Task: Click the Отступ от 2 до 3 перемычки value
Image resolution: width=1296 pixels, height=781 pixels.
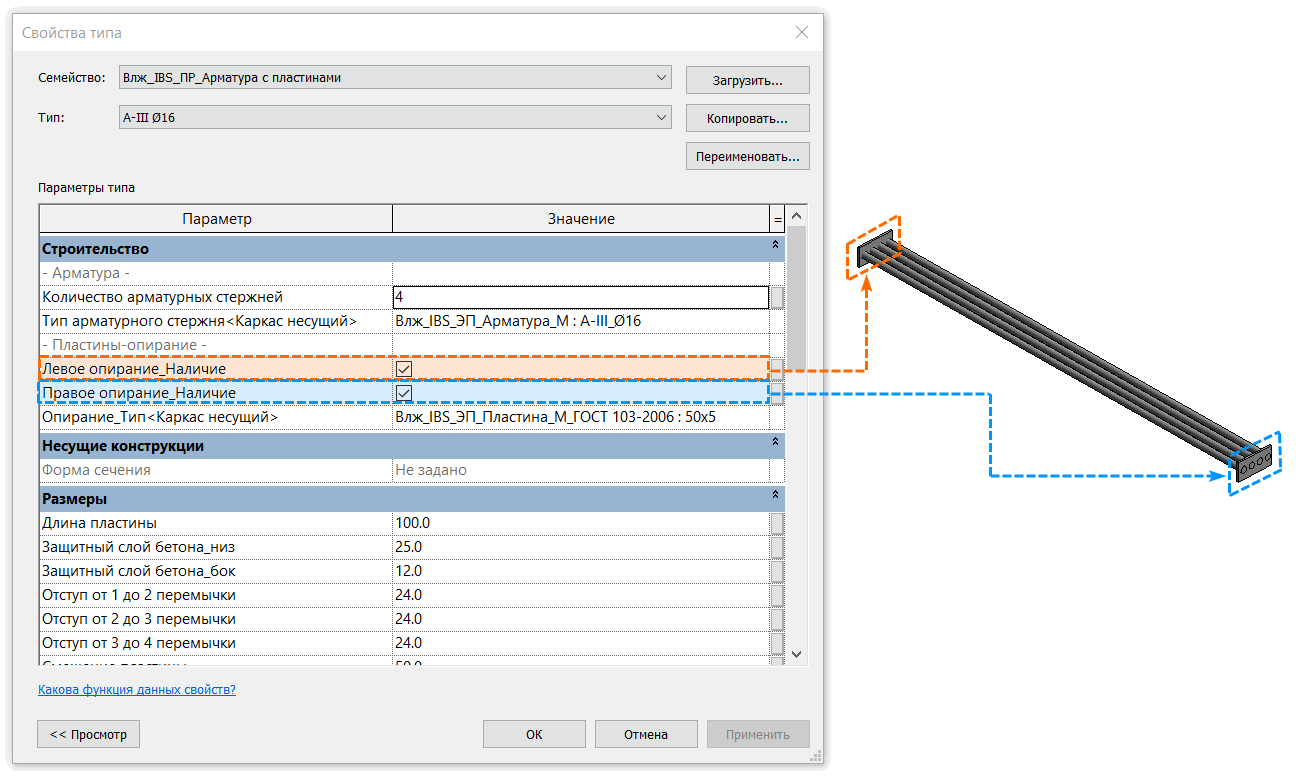Action: pyautogui.click(x=580, y=619)
